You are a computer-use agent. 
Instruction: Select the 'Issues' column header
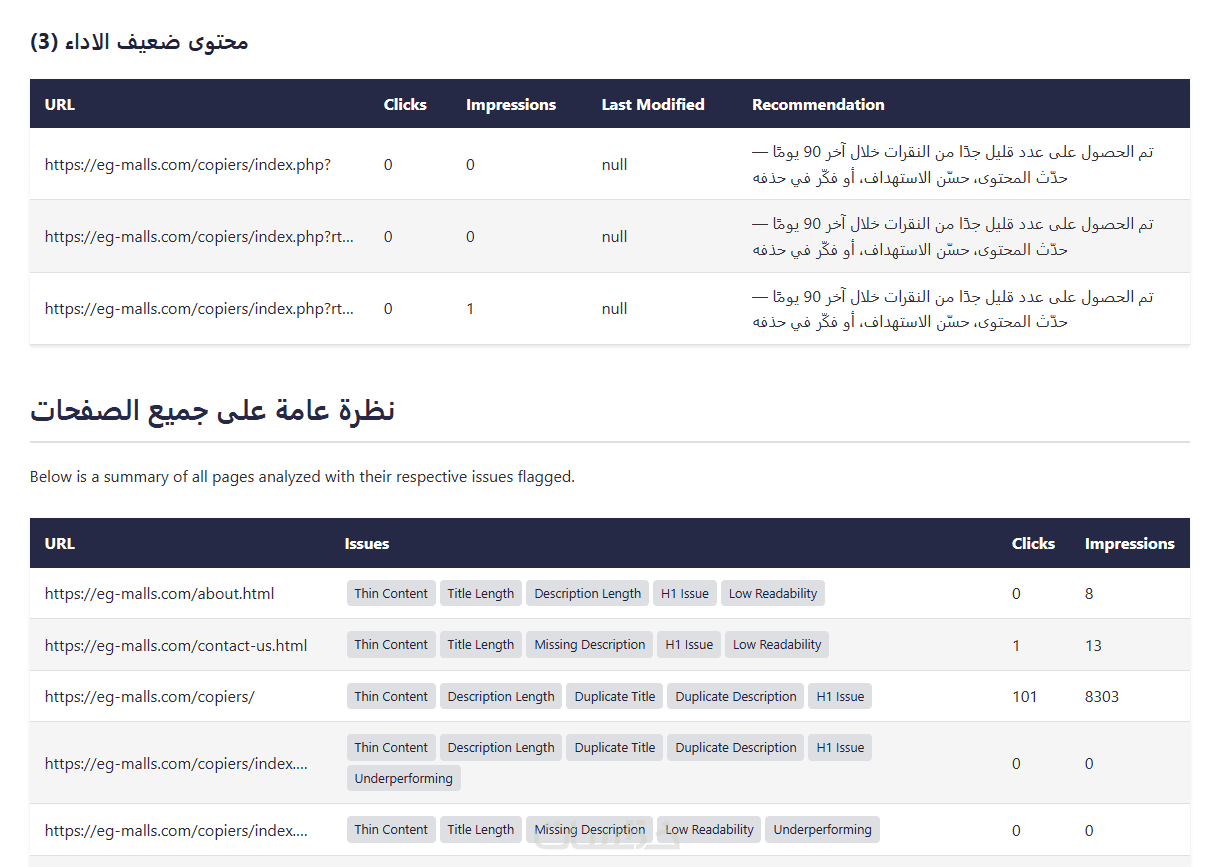coord(367,544)
